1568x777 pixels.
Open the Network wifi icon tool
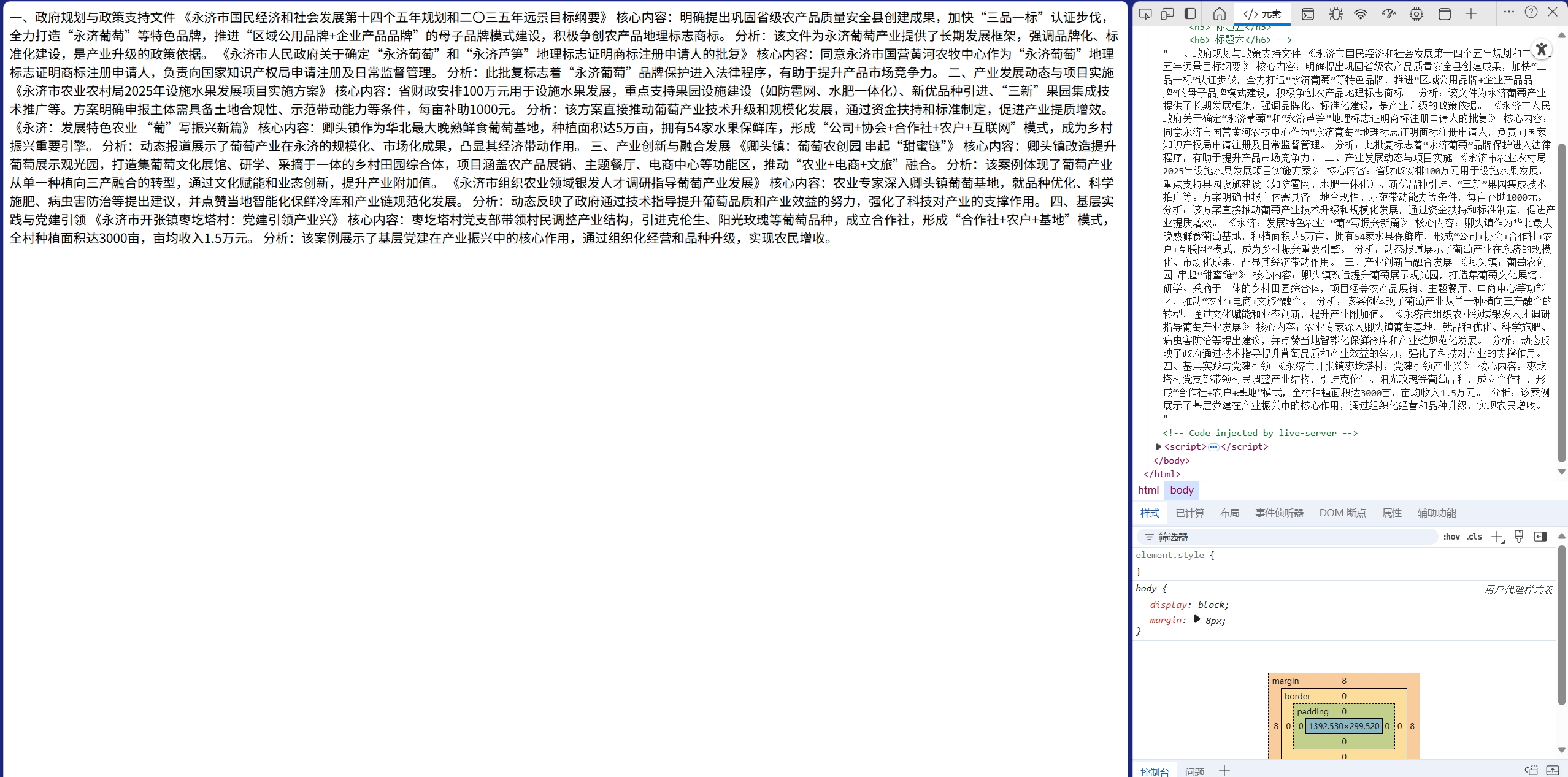click(1361, 13)
